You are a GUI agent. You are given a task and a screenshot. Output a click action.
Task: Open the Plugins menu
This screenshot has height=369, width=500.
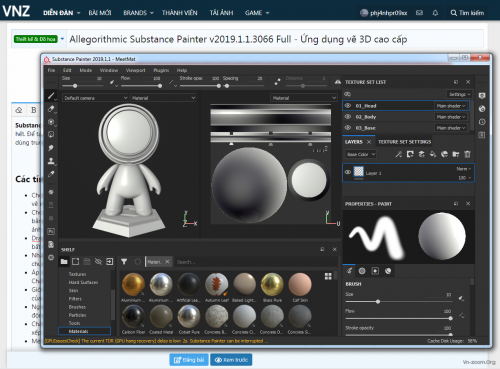(x=161, y=70)
